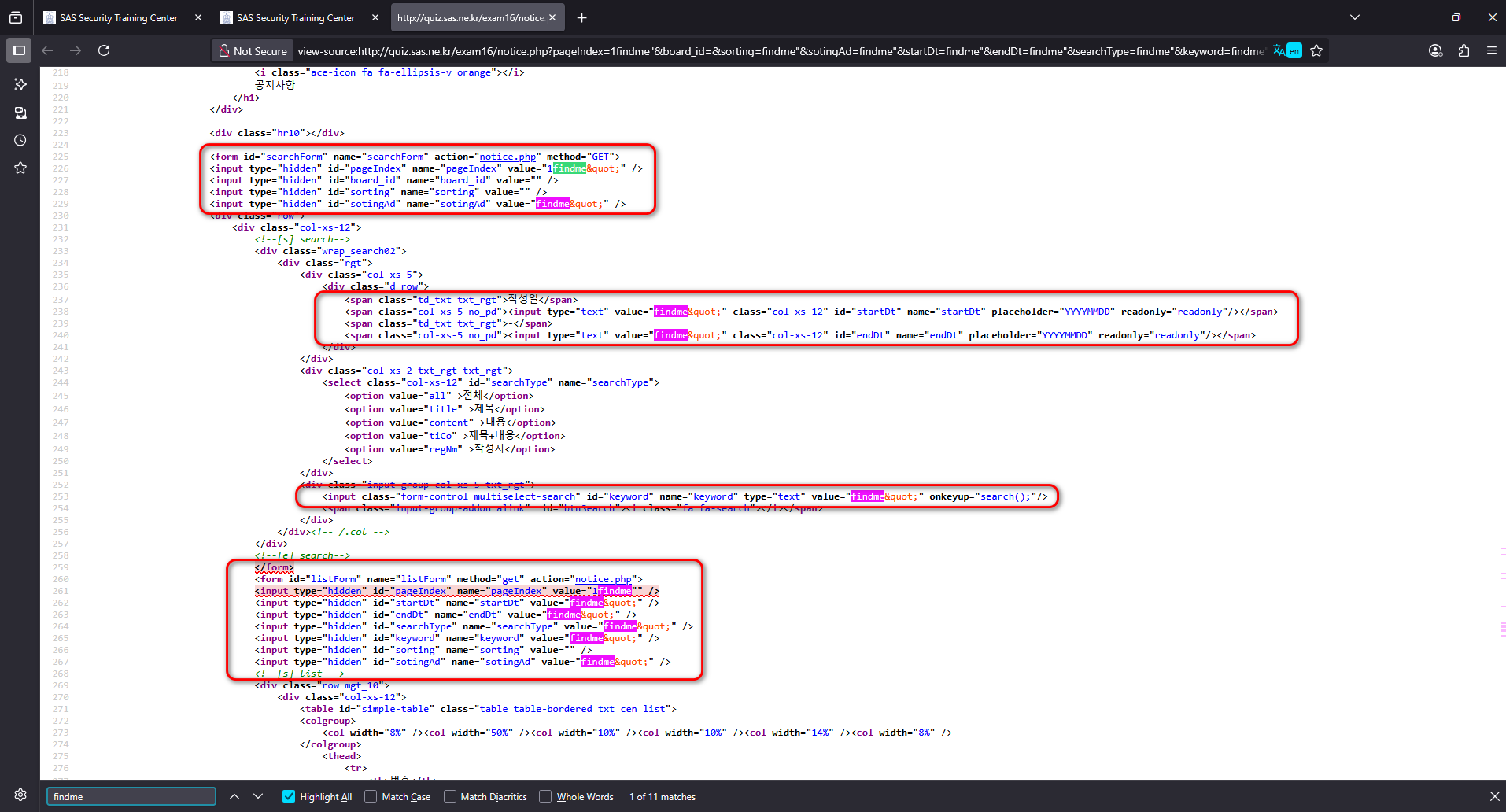This screenshot has height=812, width=1506.
Task: Open the history clock icon in sidebar
Action: (x=20, y=140)
